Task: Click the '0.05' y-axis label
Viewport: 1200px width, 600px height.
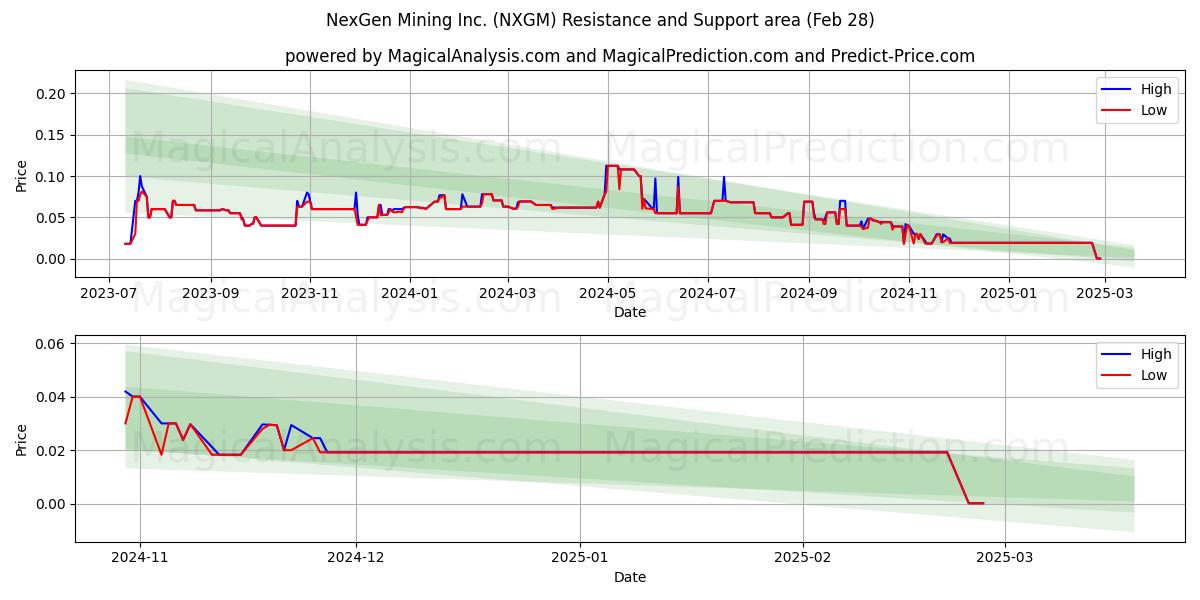Action: 52,218
